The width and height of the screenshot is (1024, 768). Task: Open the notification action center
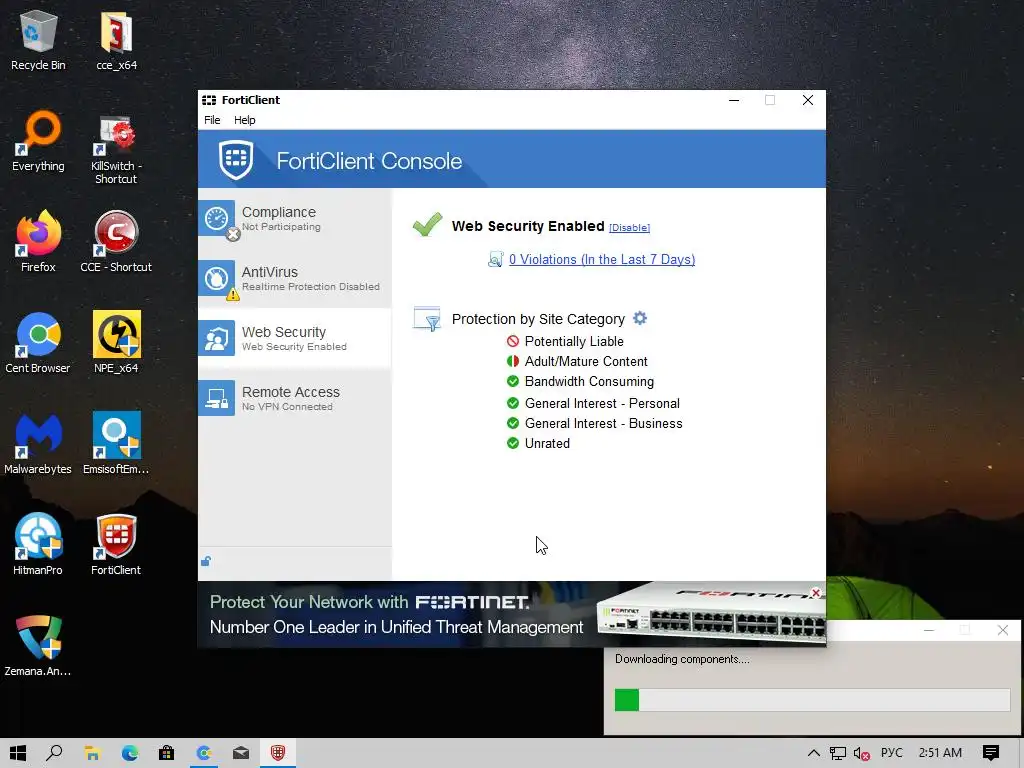[x=991, y=753]
